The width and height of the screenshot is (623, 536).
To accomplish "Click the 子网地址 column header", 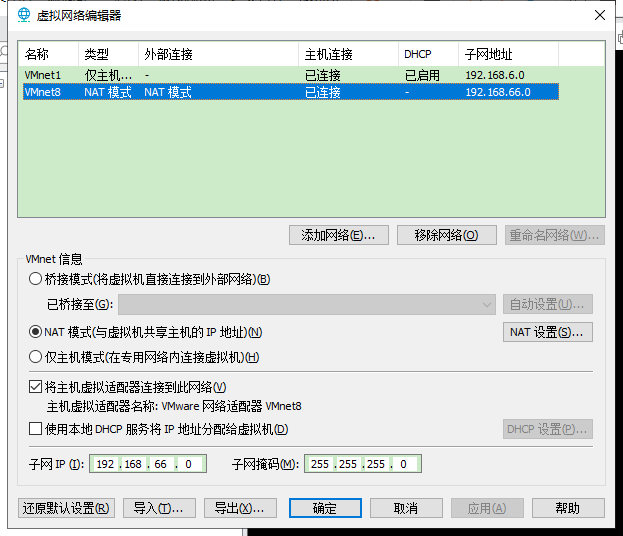I will (x=509, y=54).
